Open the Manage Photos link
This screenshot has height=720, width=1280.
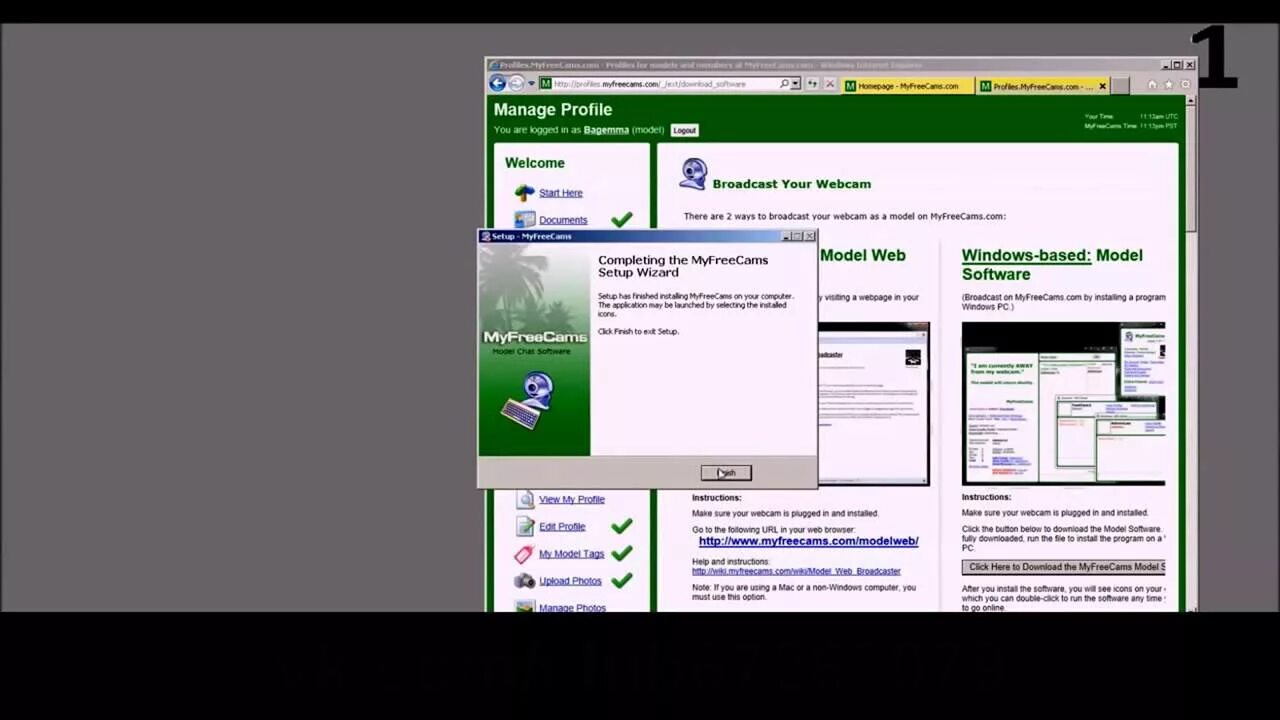point(572,607)
